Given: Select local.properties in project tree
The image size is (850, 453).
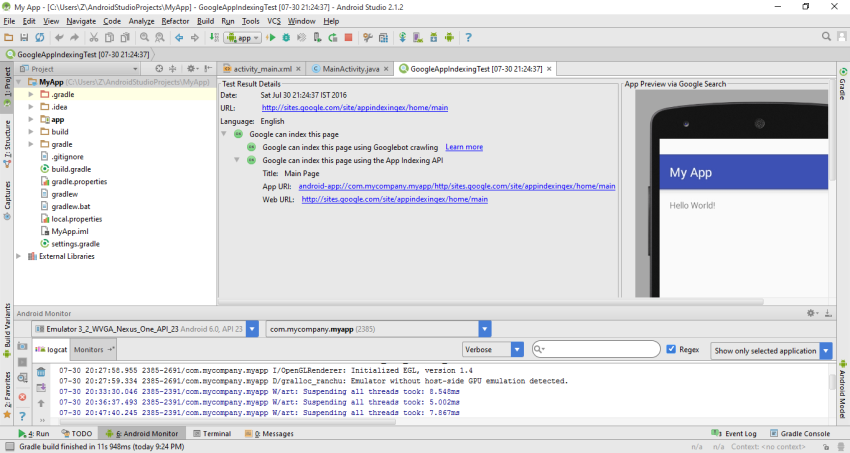Looking at the screenshot, I should pos(76,219).
